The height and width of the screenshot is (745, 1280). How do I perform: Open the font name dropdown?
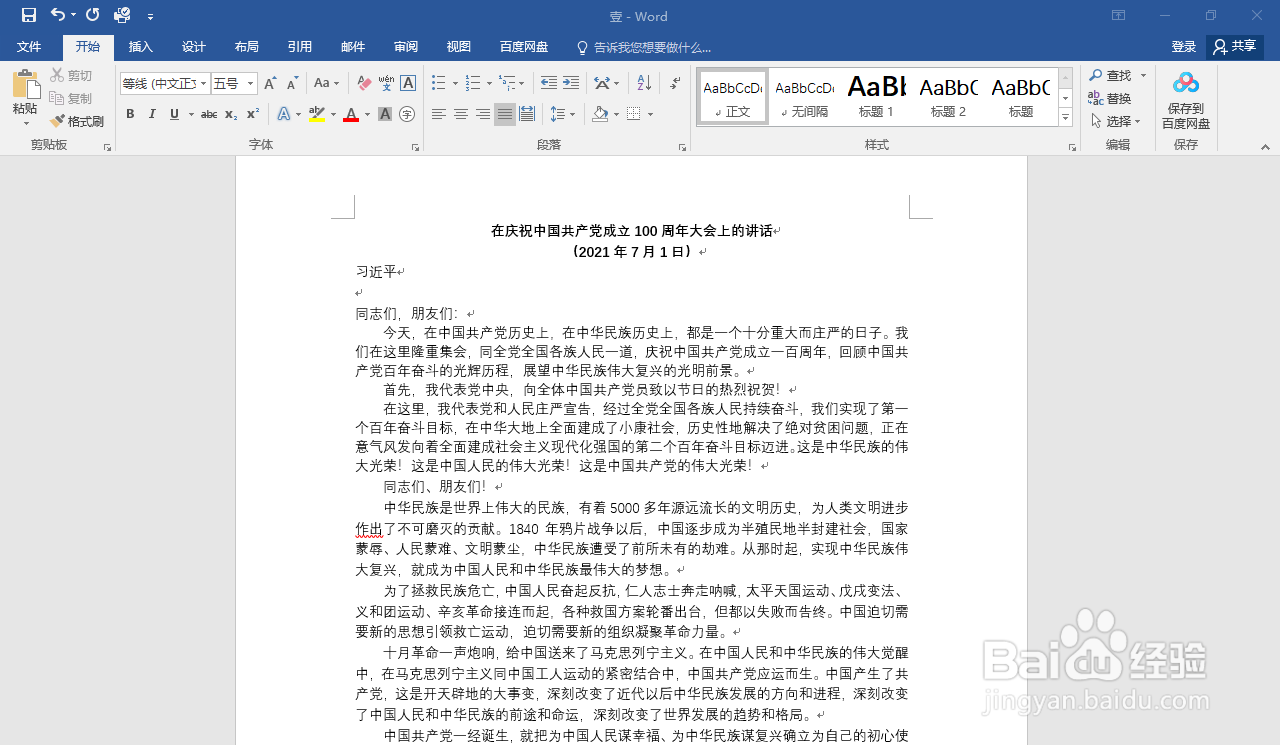(x=204, y=84)
